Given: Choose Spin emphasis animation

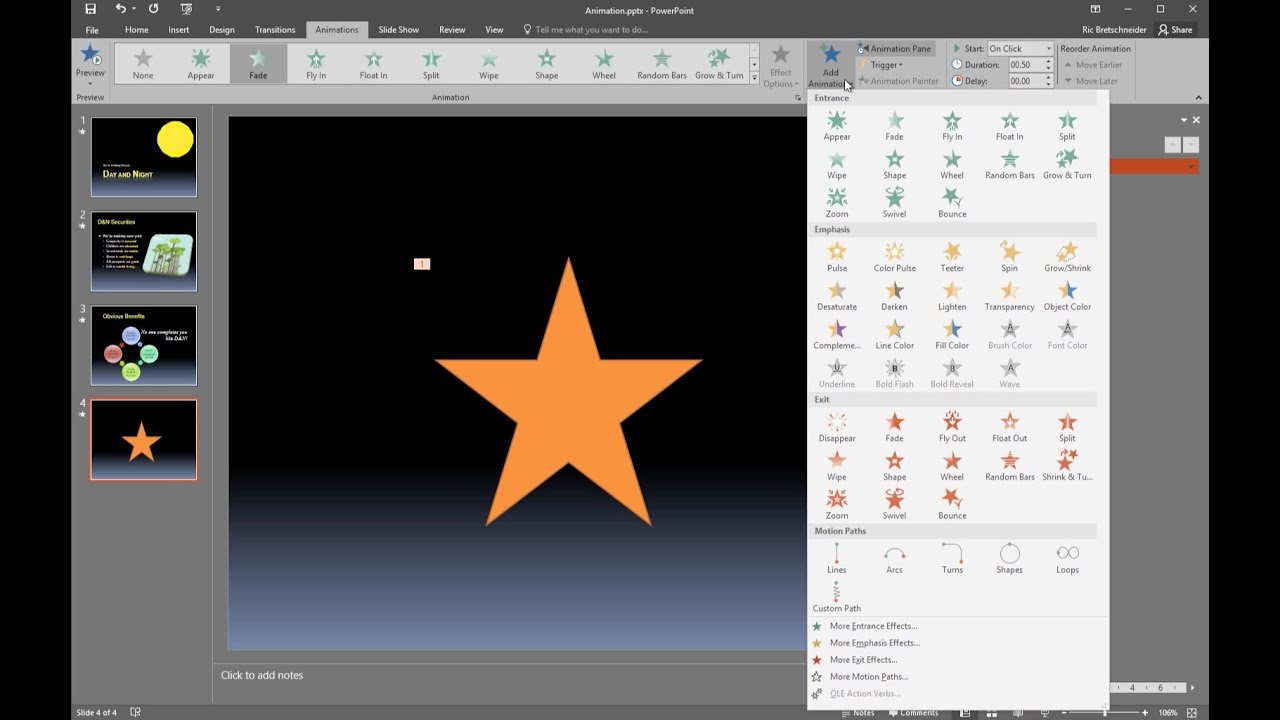Looking at the screenshot, I should [x=1010, y=257].
